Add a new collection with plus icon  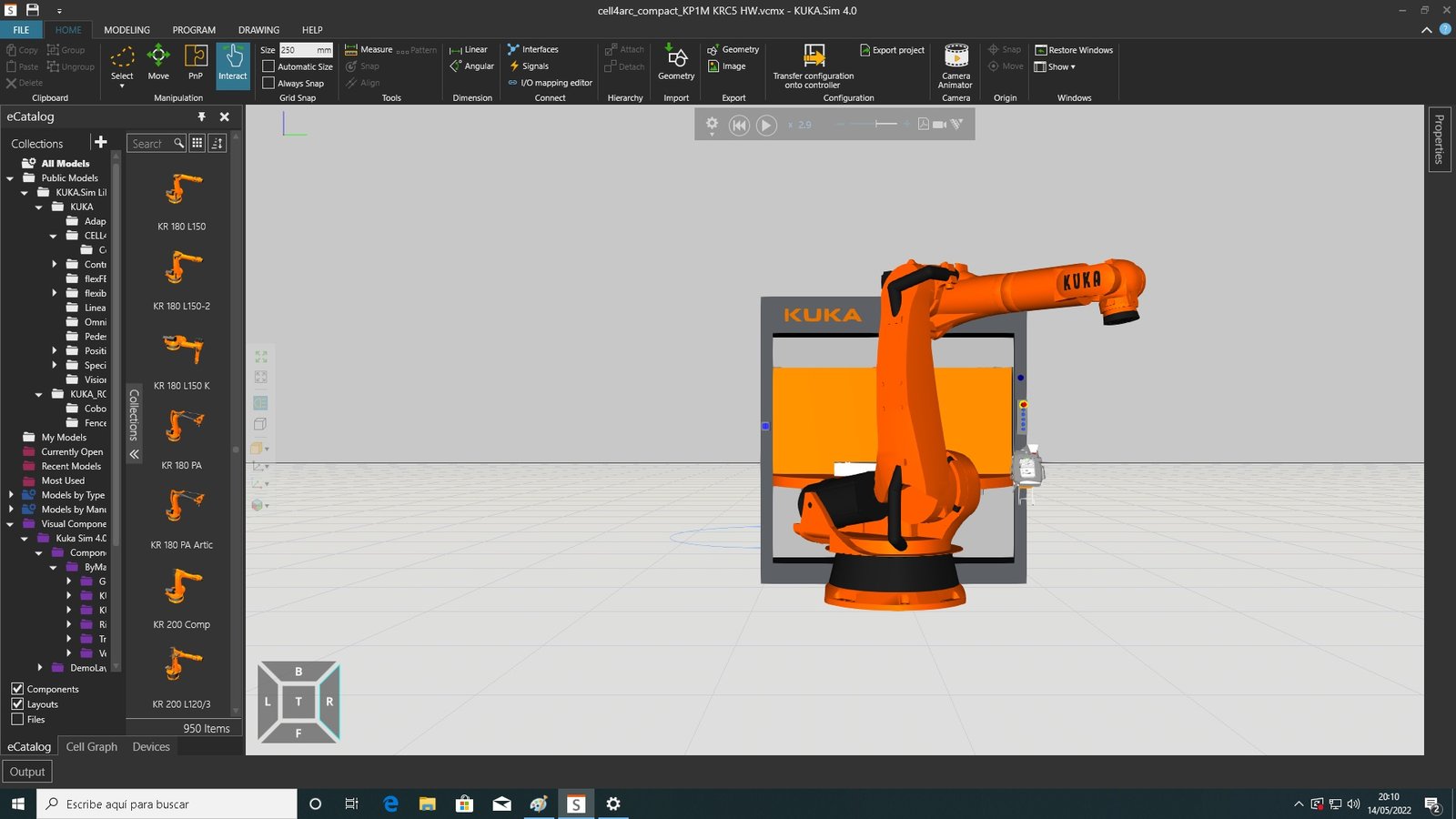(101, 142)
